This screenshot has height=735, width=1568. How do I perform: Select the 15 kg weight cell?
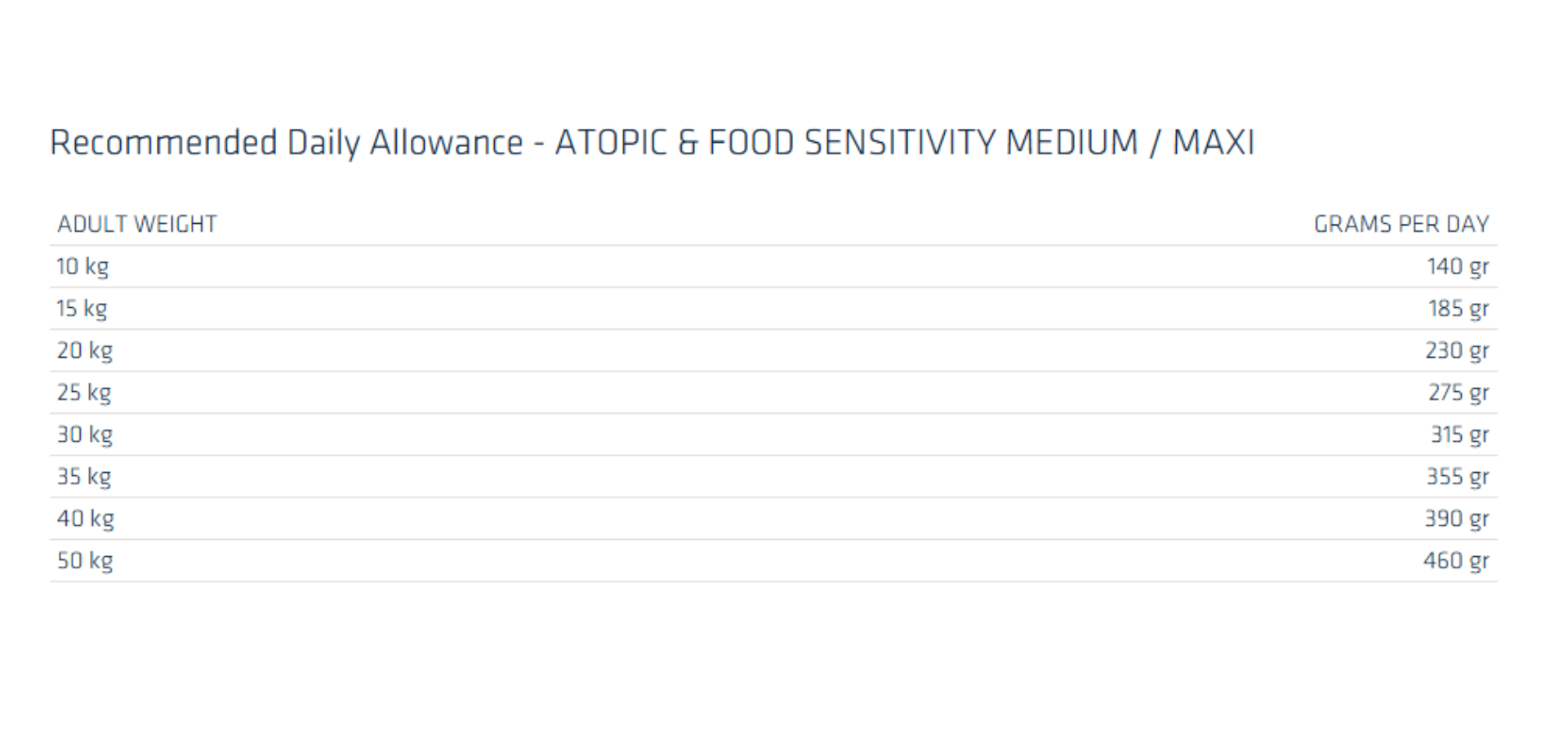pos(82,309)
